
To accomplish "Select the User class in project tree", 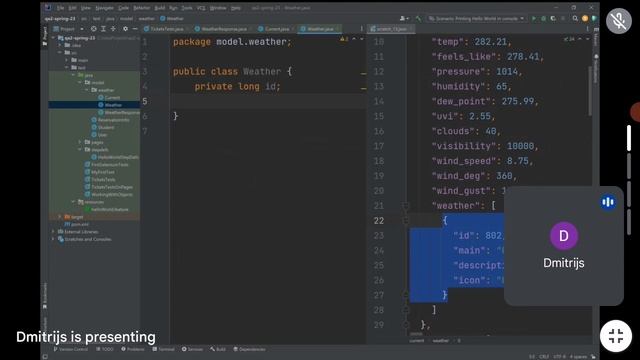I will (100, 135).
